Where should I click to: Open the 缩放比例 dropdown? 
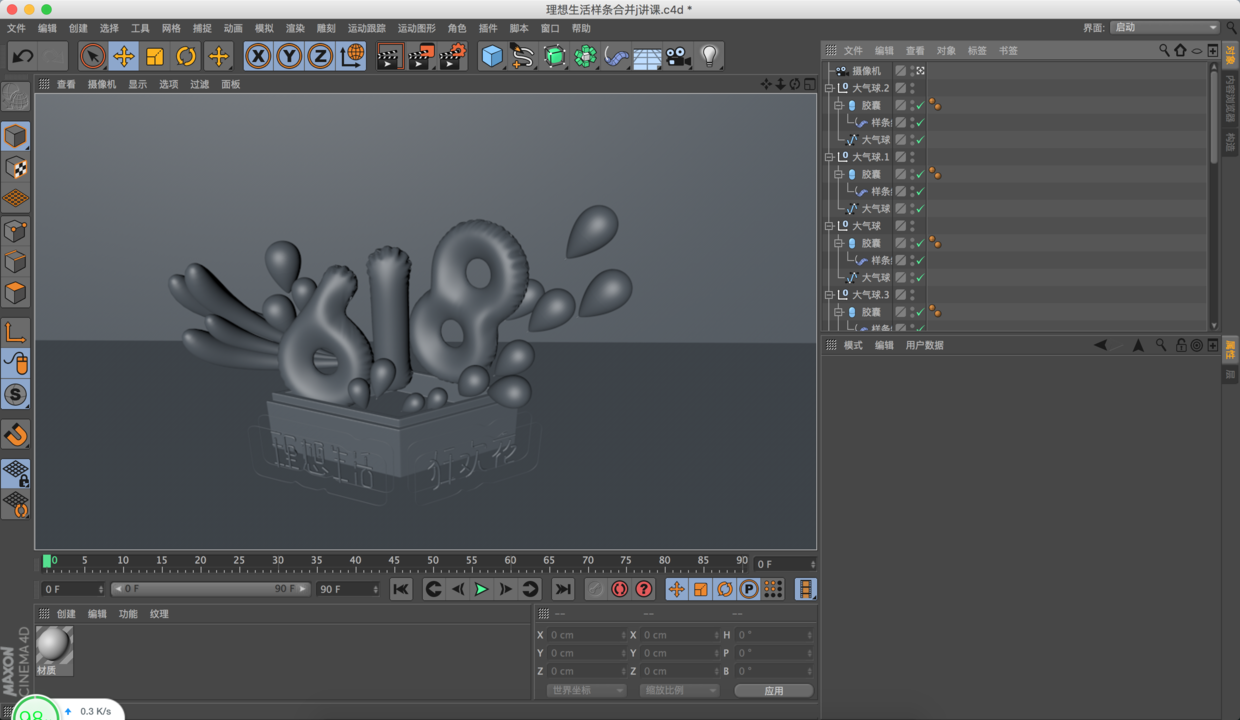[679, 690]
